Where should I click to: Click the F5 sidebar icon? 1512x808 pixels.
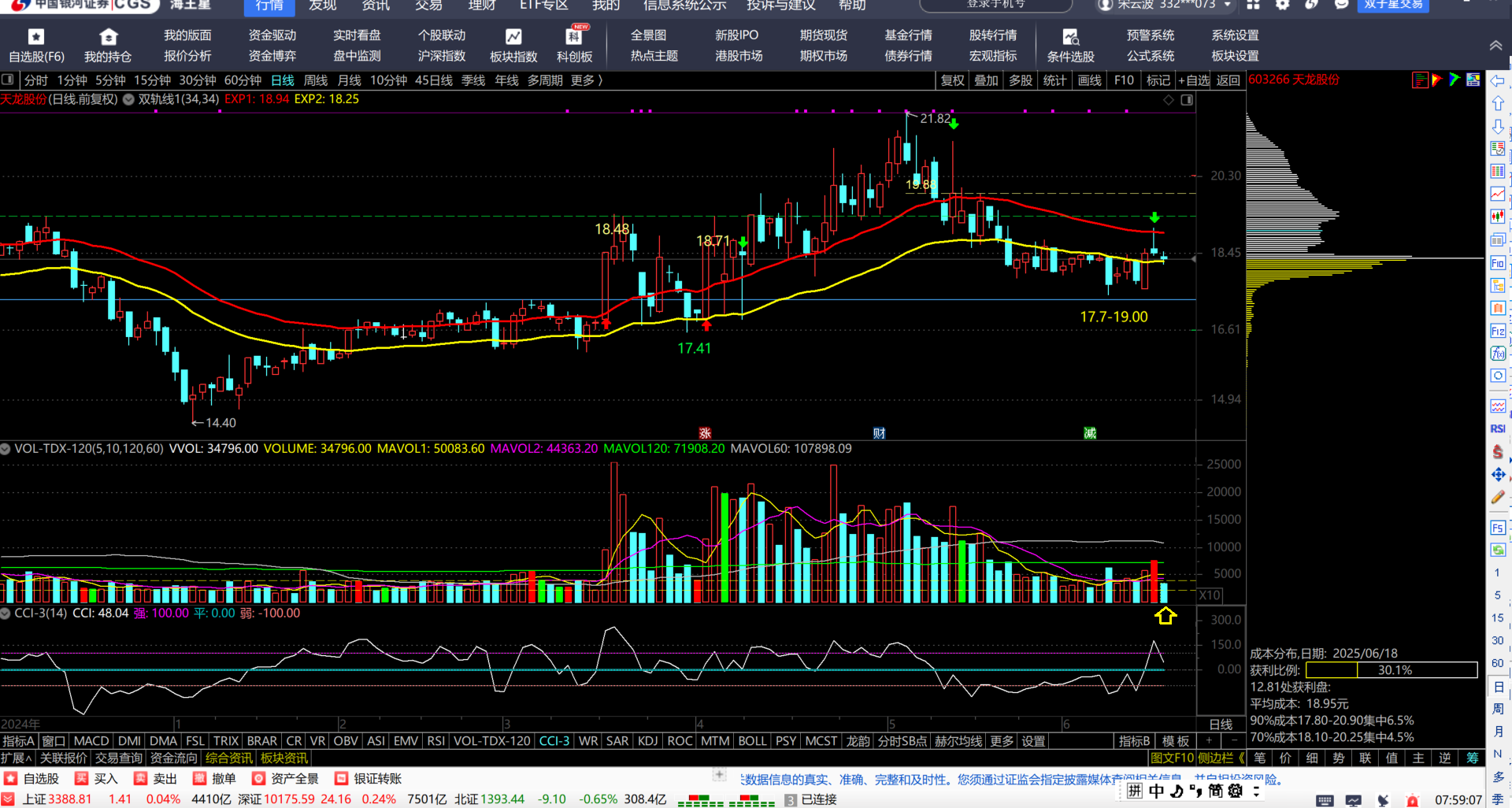click(1498, 527)
